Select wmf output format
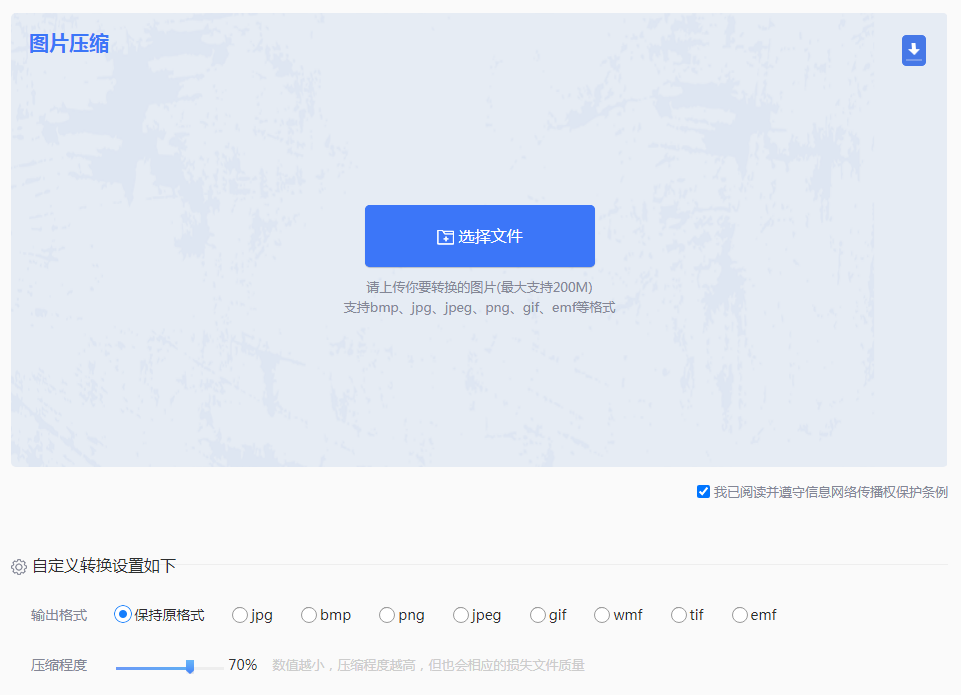The width and height of the screenshot is (961, 695). (x=602, y=614)
